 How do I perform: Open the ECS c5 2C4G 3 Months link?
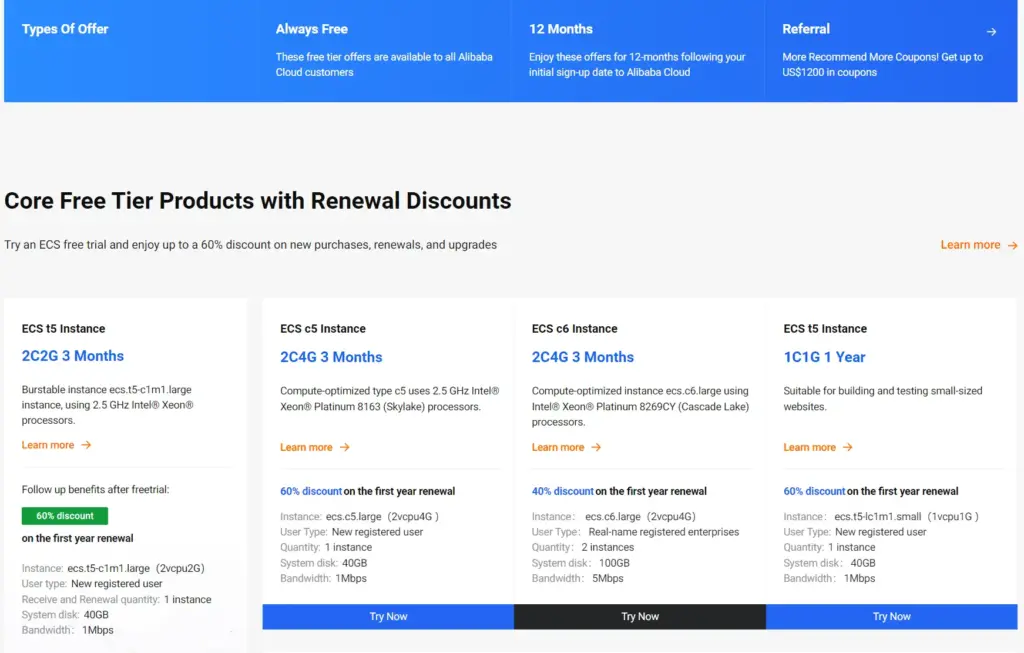pos(331,357)
